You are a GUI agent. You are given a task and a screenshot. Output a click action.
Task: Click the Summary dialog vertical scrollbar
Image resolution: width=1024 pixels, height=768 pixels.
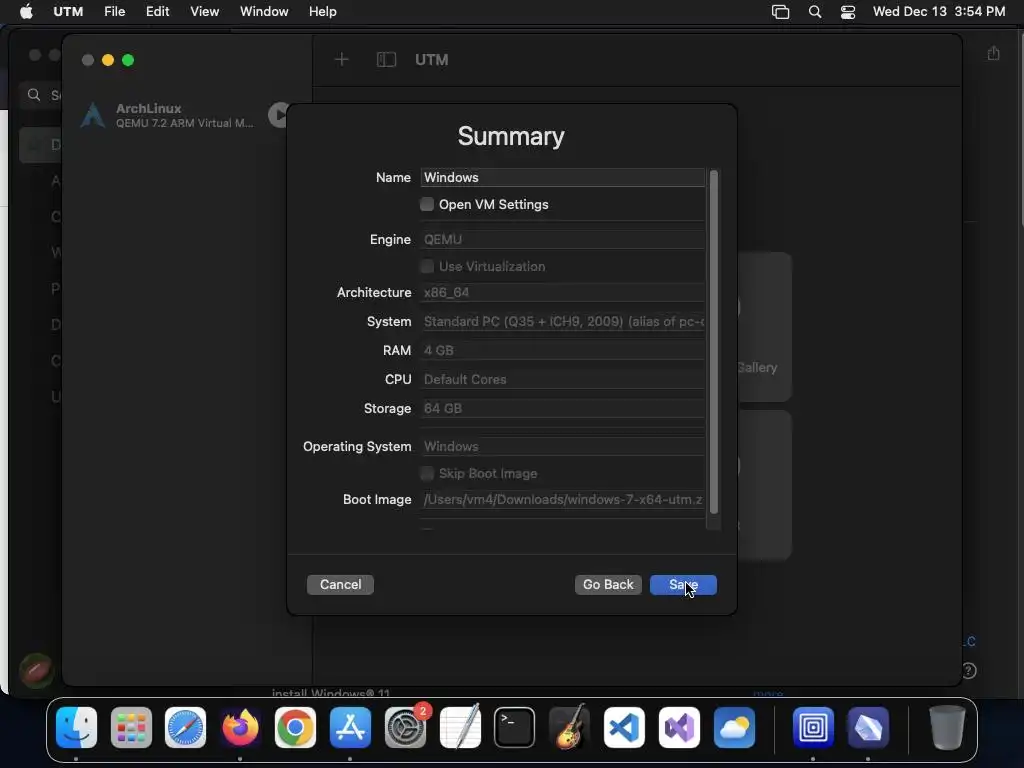point(714,342)
